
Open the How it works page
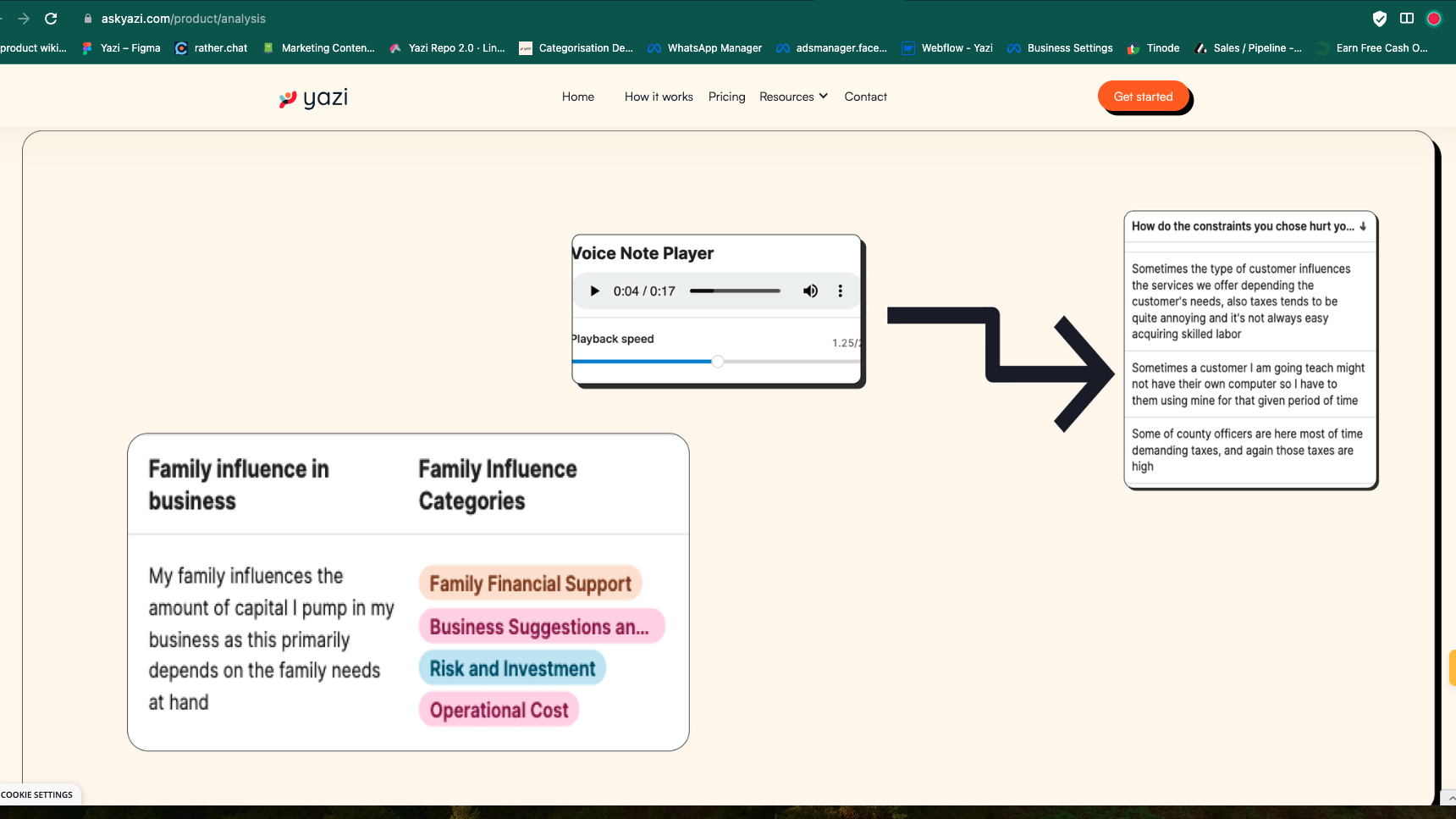[x=659, y=97]
